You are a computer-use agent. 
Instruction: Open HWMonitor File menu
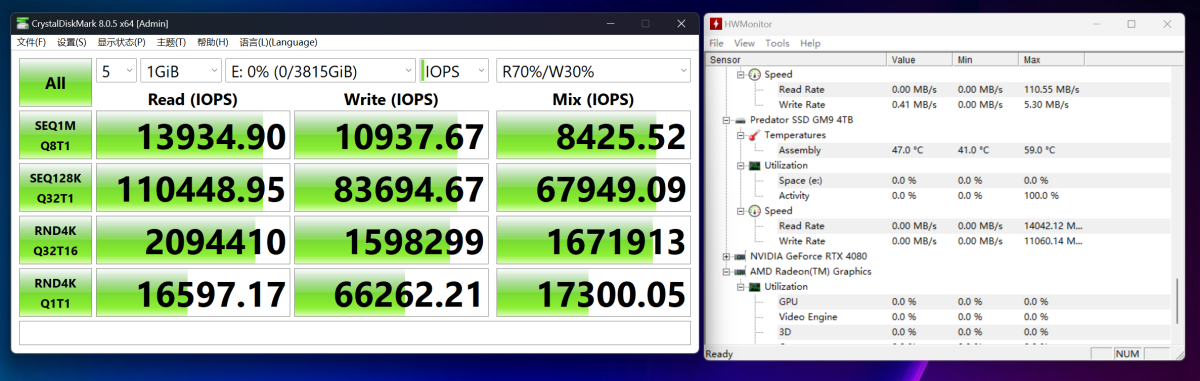716,43
